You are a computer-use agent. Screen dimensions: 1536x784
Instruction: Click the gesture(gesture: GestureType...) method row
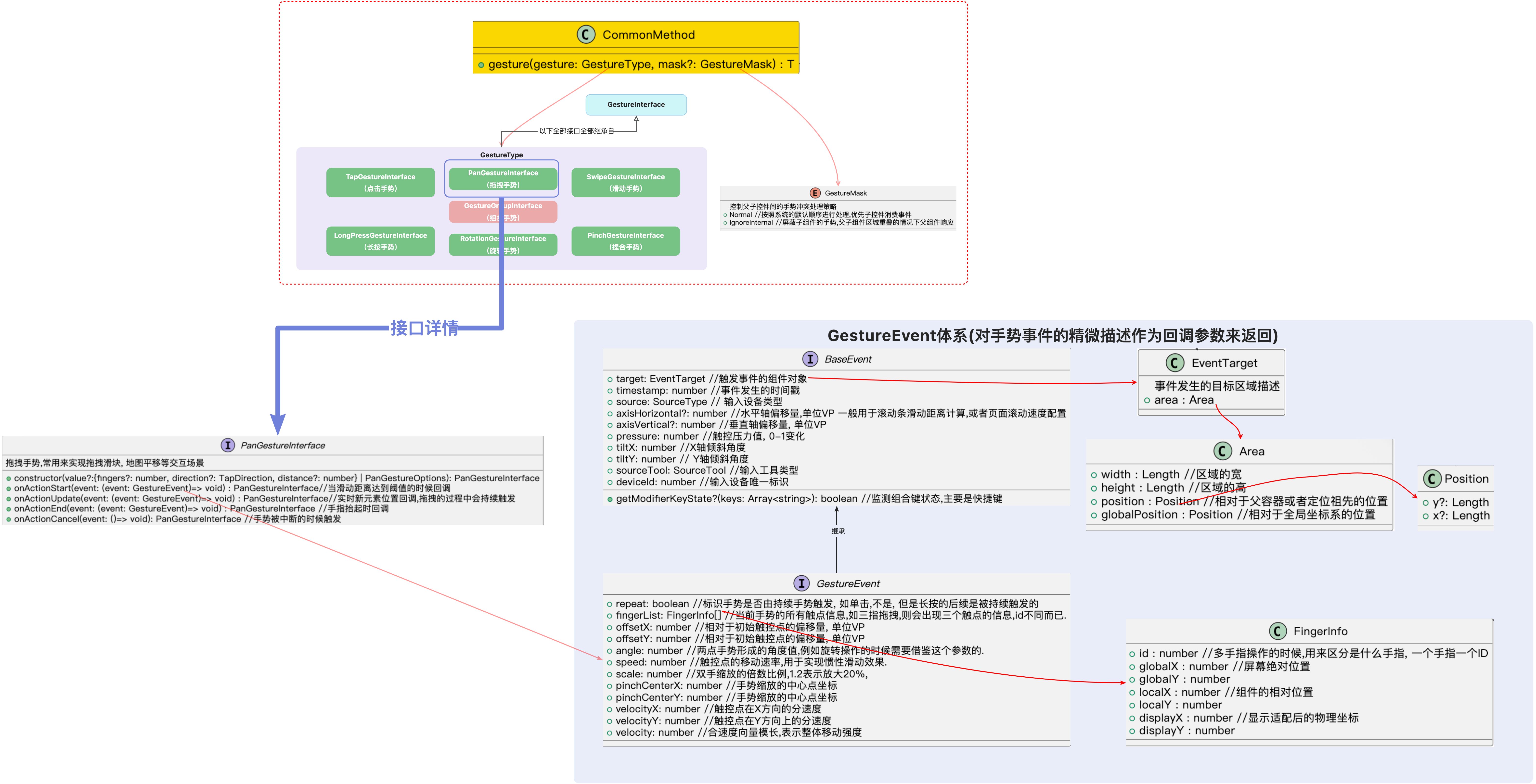(636, 64)
